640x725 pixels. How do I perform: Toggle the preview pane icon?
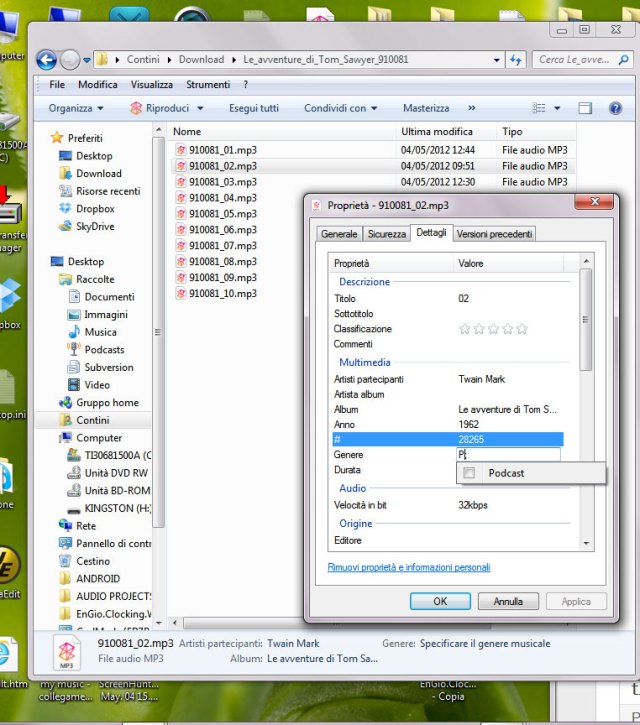point(586,108)
